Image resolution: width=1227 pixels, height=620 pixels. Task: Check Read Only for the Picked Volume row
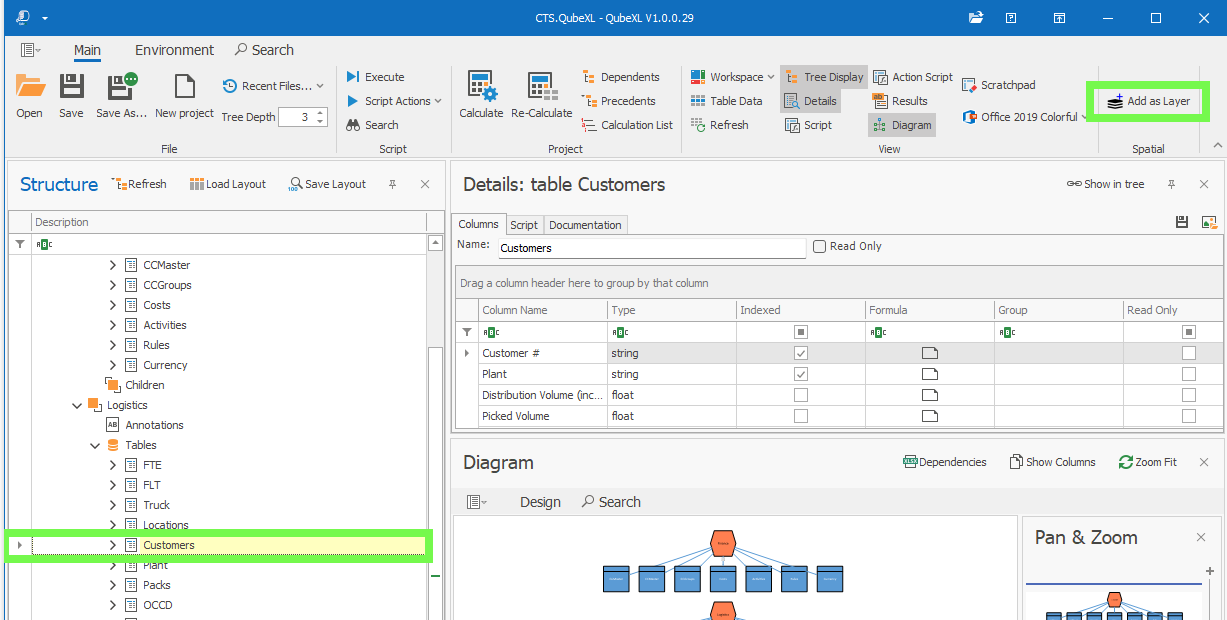point(1188,416)
